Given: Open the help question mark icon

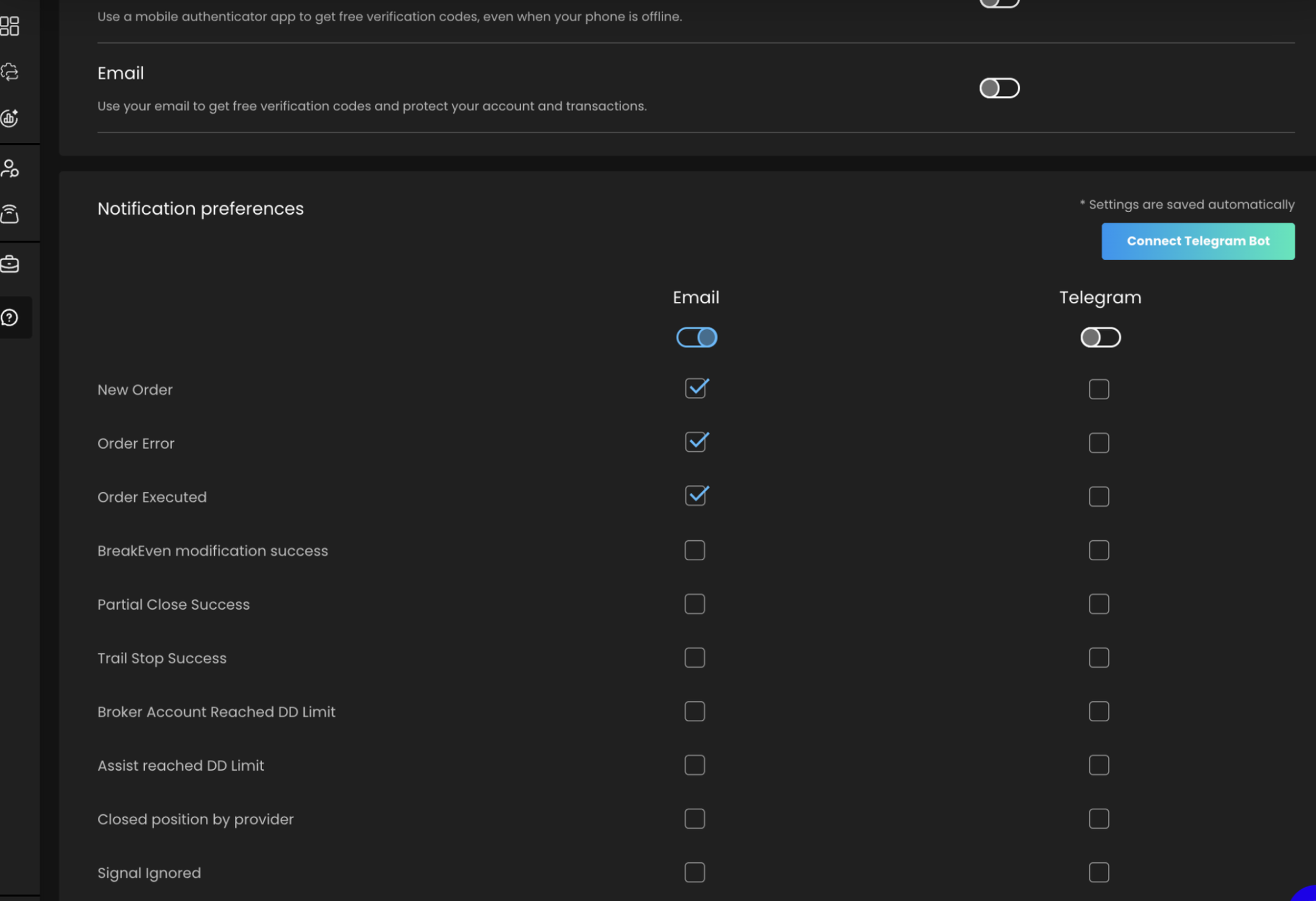Looking at the screenshot, I should point(10,318).
